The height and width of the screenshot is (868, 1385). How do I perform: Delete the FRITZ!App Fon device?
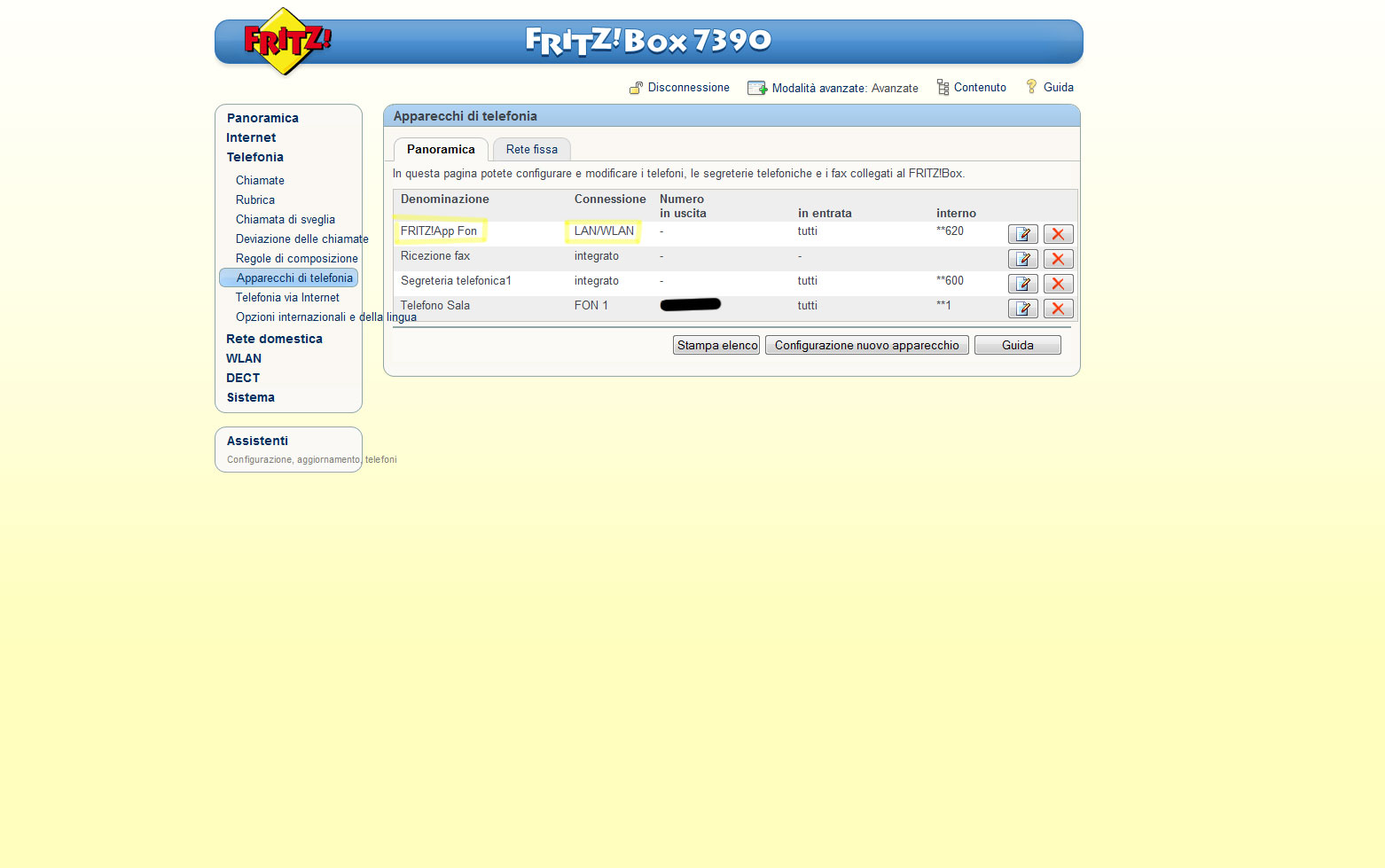pyautogui.click(x=1058, y=234)
